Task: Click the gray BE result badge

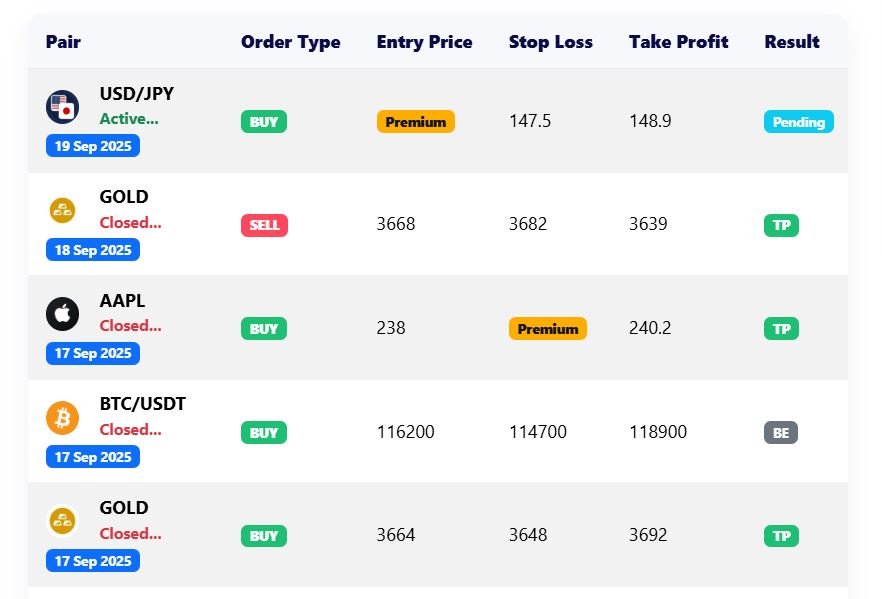Action: (x=781, y=433)
